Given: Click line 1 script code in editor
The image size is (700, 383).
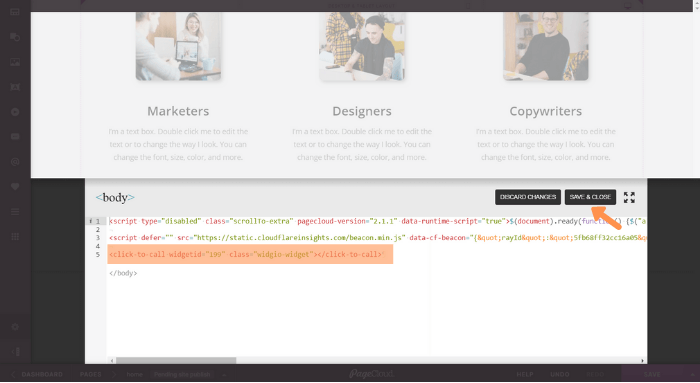Looking at the screenshot, I should (377, 221).
